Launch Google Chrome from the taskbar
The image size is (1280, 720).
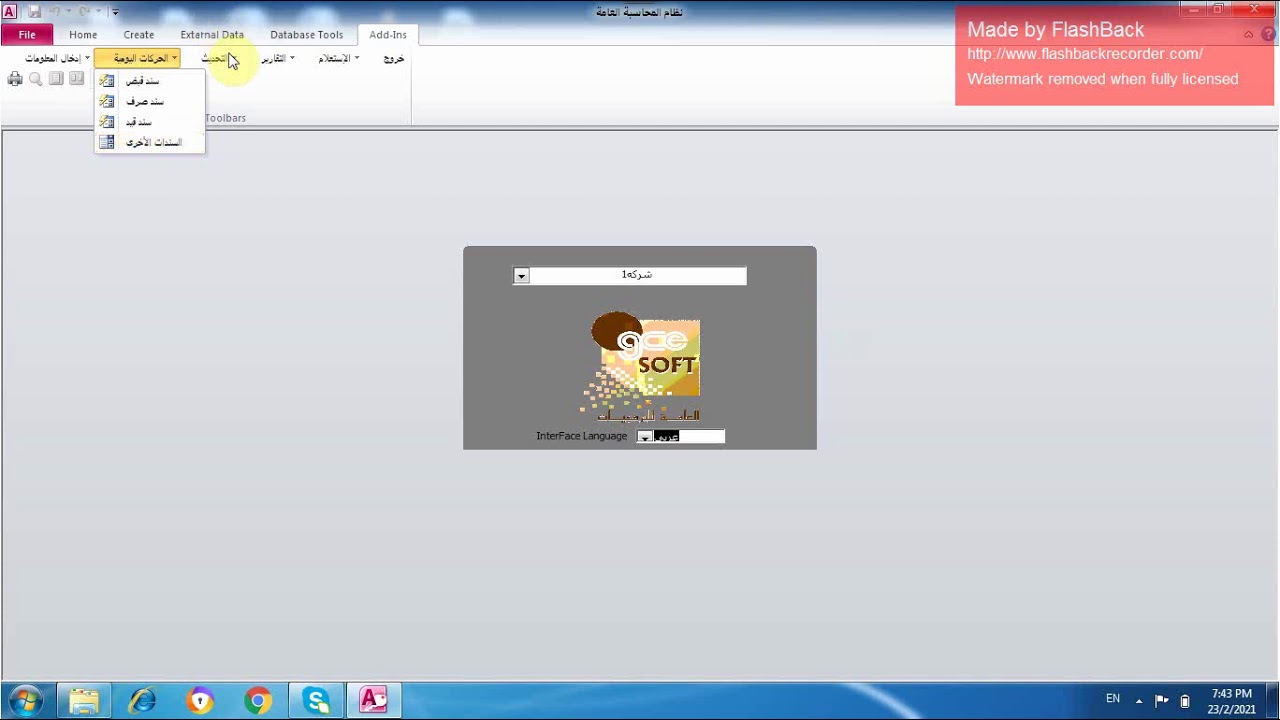tap(258, 701)
